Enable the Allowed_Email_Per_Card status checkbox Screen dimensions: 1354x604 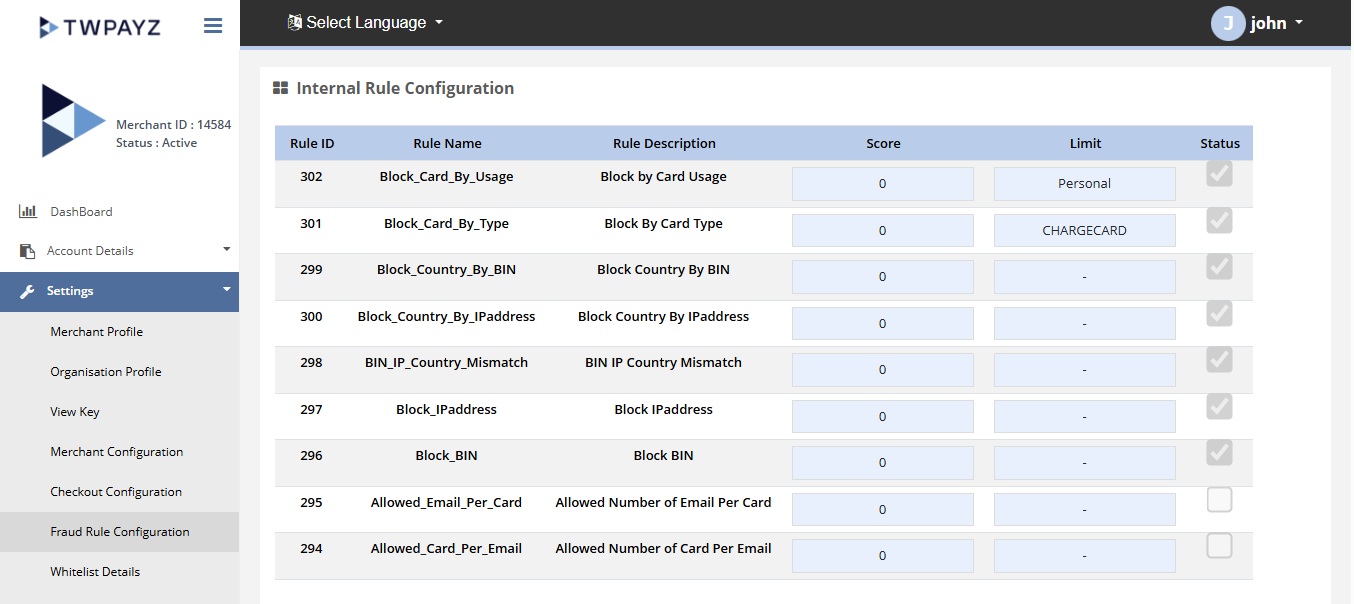[1219, 500]
